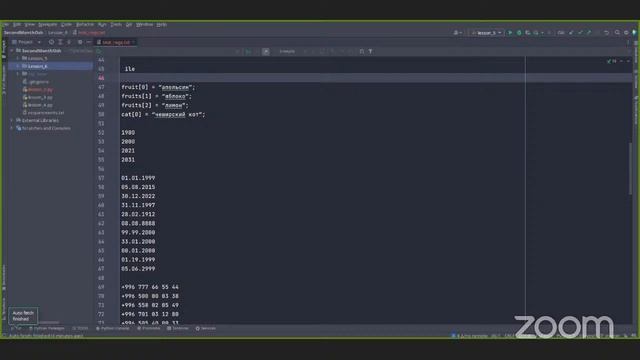Click the Auto fetch finished notification popup
Viewport: 640px width, 360px height.
pos(23,316)
